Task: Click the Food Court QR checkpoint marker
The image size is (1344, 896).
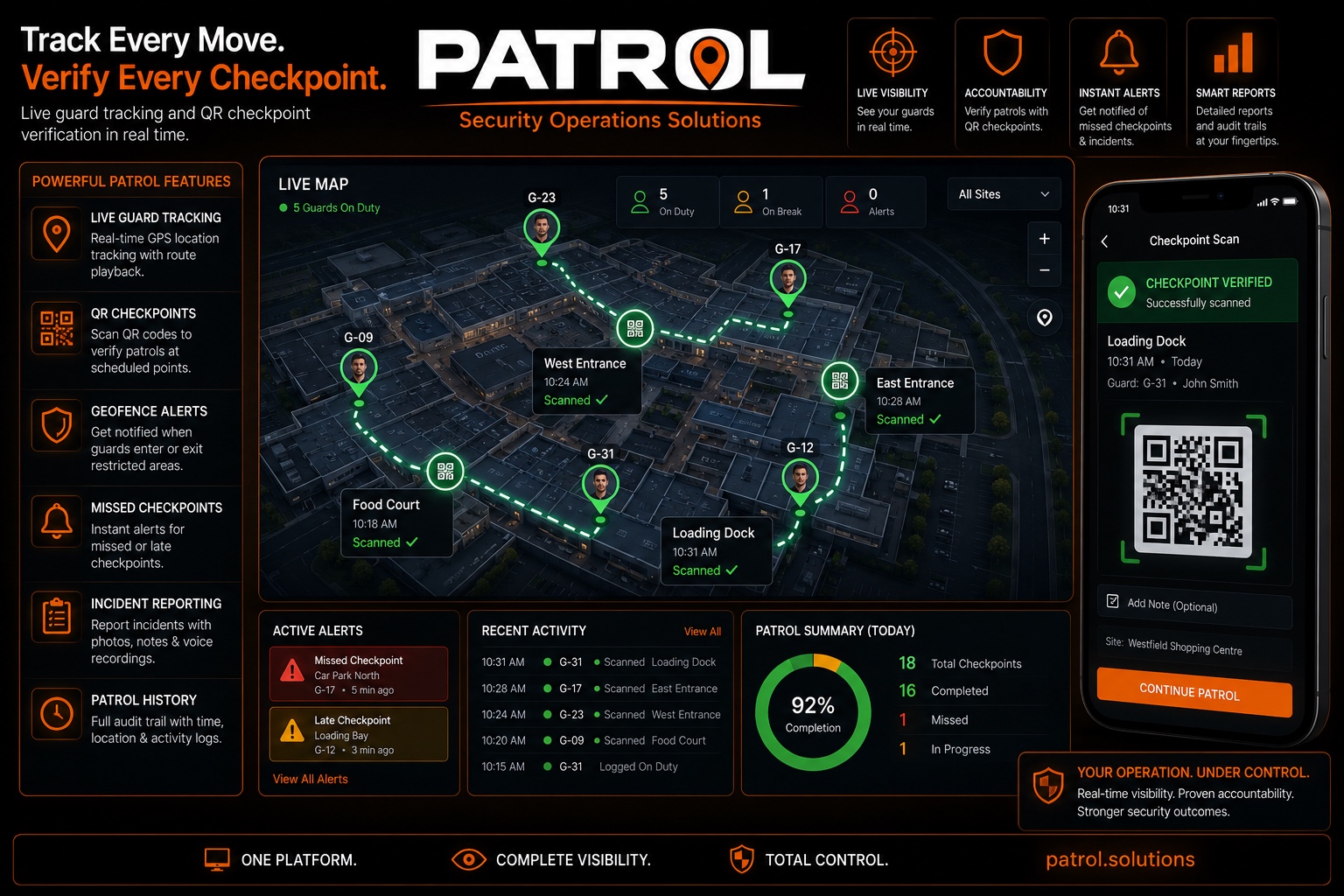Action: pos(445,472)
